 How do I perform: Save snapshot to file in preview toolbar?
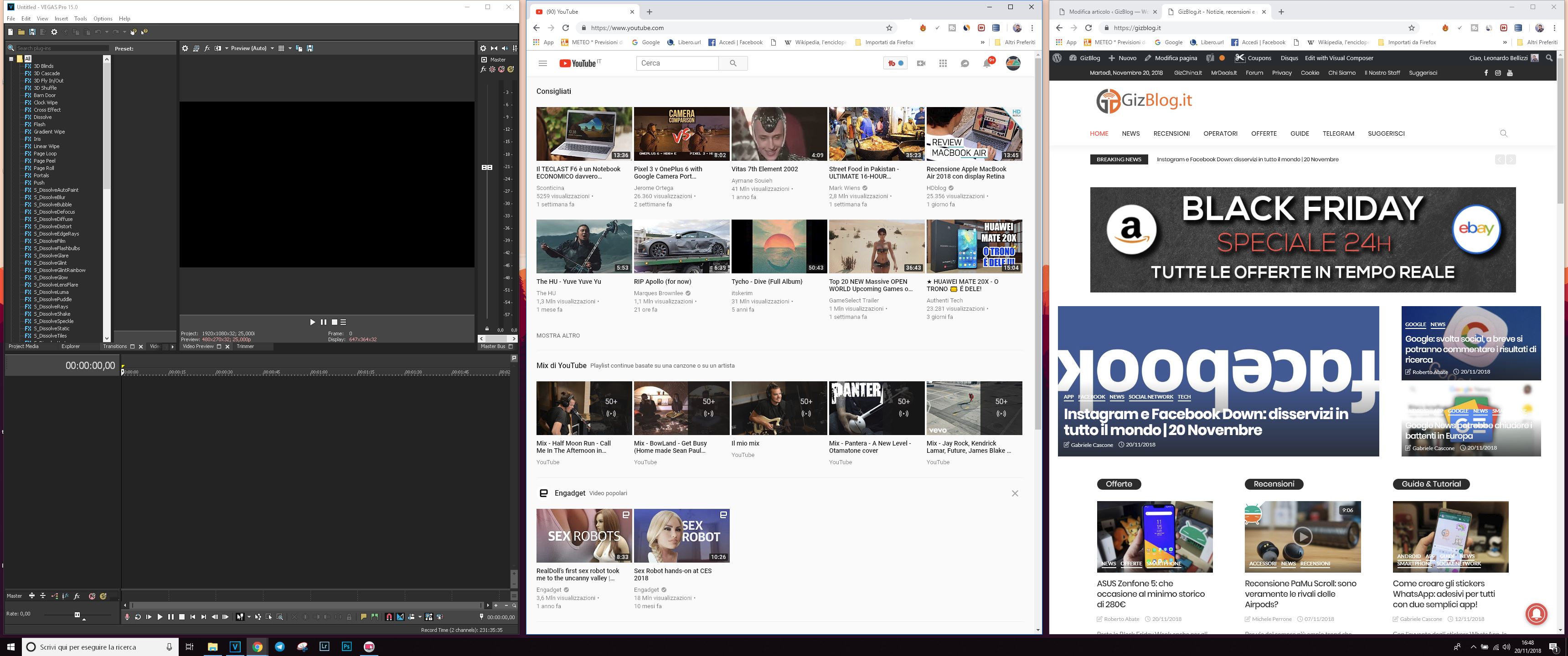[310, 48]
